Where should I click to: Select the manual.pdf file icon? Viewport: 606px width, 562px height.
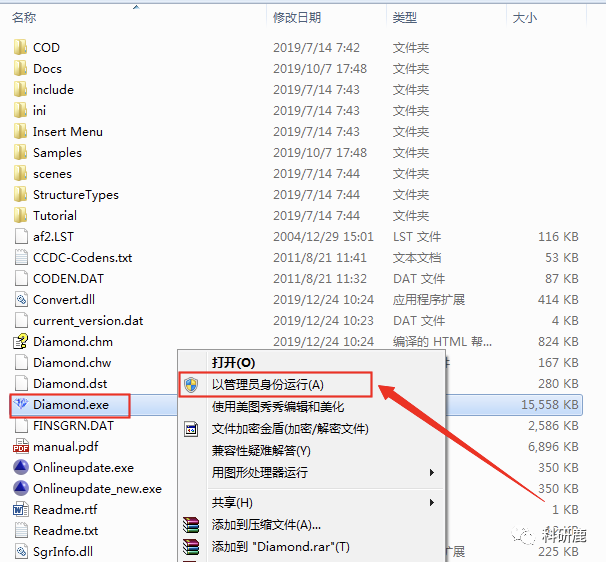click(x=21, y=446)
